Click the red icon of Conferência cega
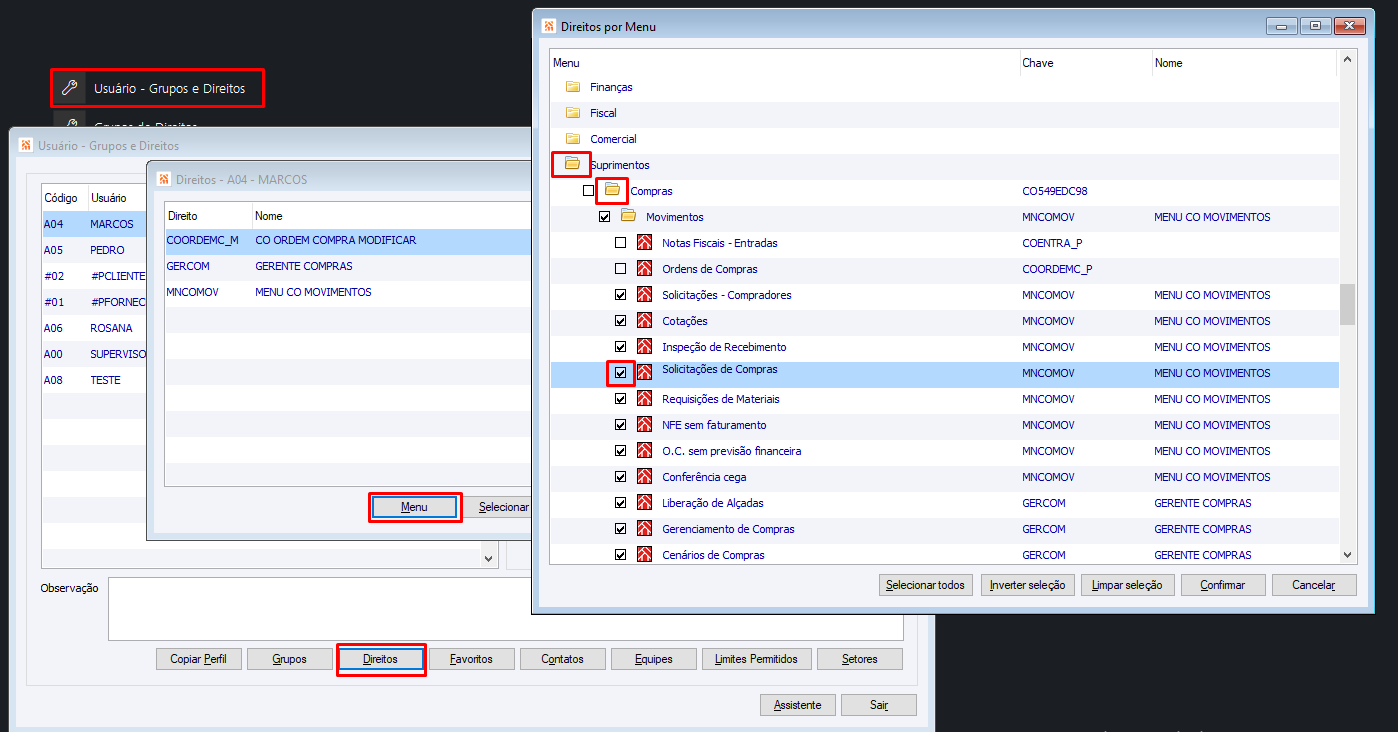The image size is (1398, 732). click(x=644, y=477)
